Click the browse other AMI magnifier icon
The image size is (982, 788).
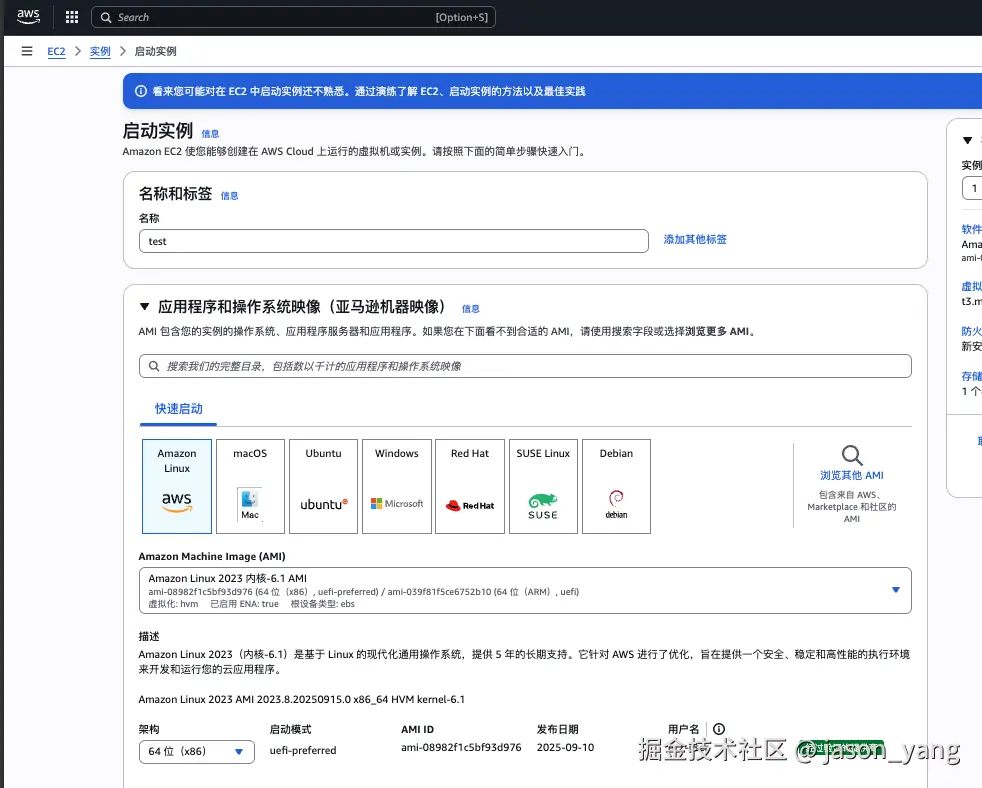(x=852, y=455)
